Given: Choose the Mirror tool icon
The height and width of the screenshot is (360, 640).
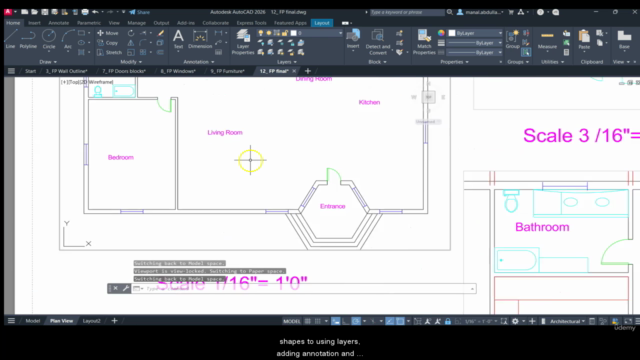Looking at the screenshot, I should point(131,43).
